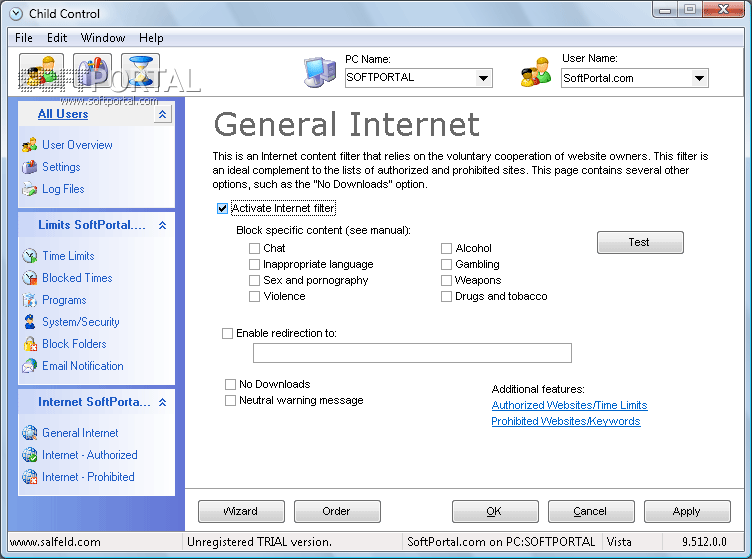The image size is (752, 559).
Task: Open the Window menu
Action: [103, 38]
